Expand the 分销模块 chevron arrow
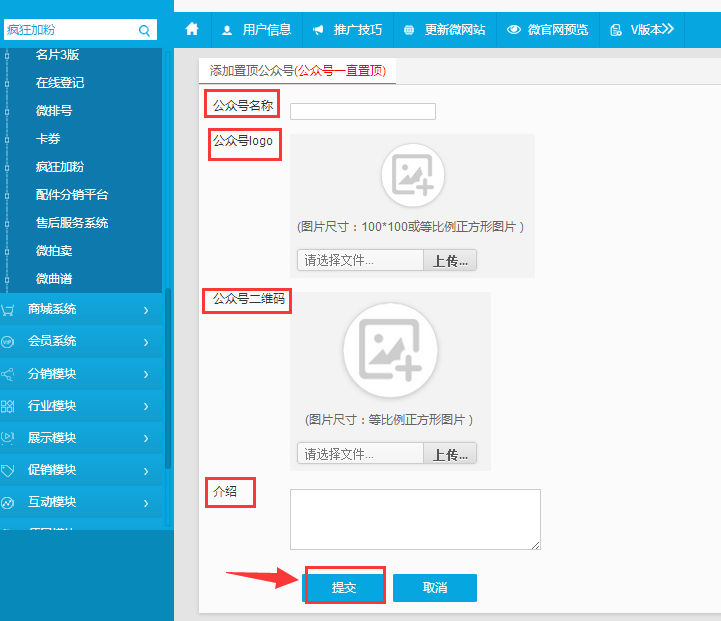The width and height of the screenshot is (721, 621). point(146,374)
